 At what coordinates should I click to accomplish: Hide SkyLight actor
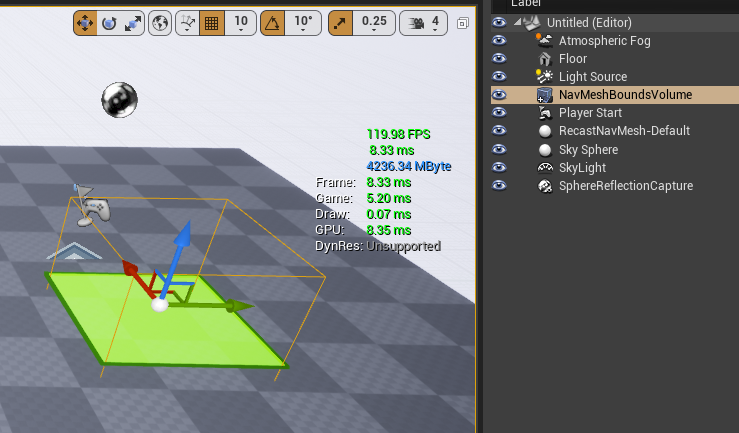click(x=499, y=167)
